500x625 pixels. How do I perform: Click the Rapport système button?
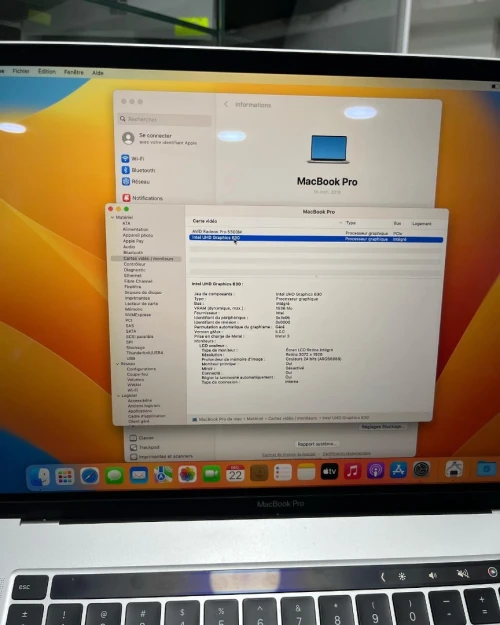pos(317,444)
